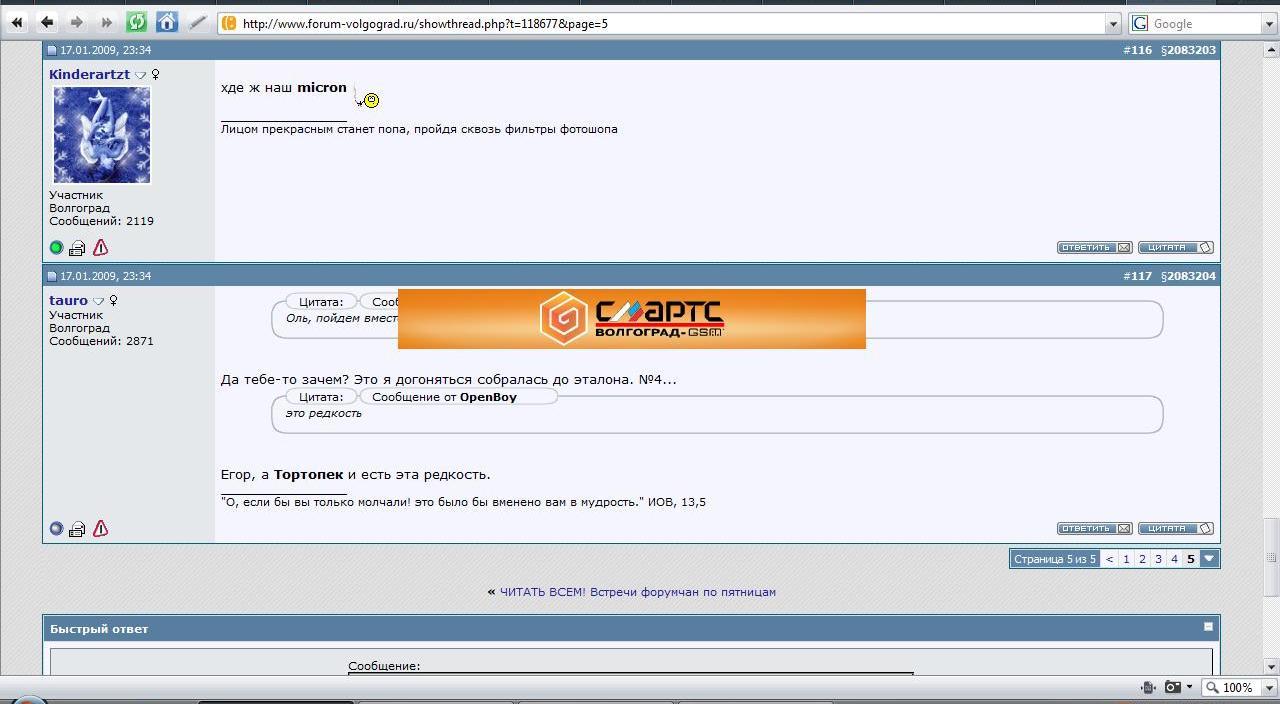Click the current page 5 indicator
Viewport: 1280px width, 704px height.
tap(1191, 559)
